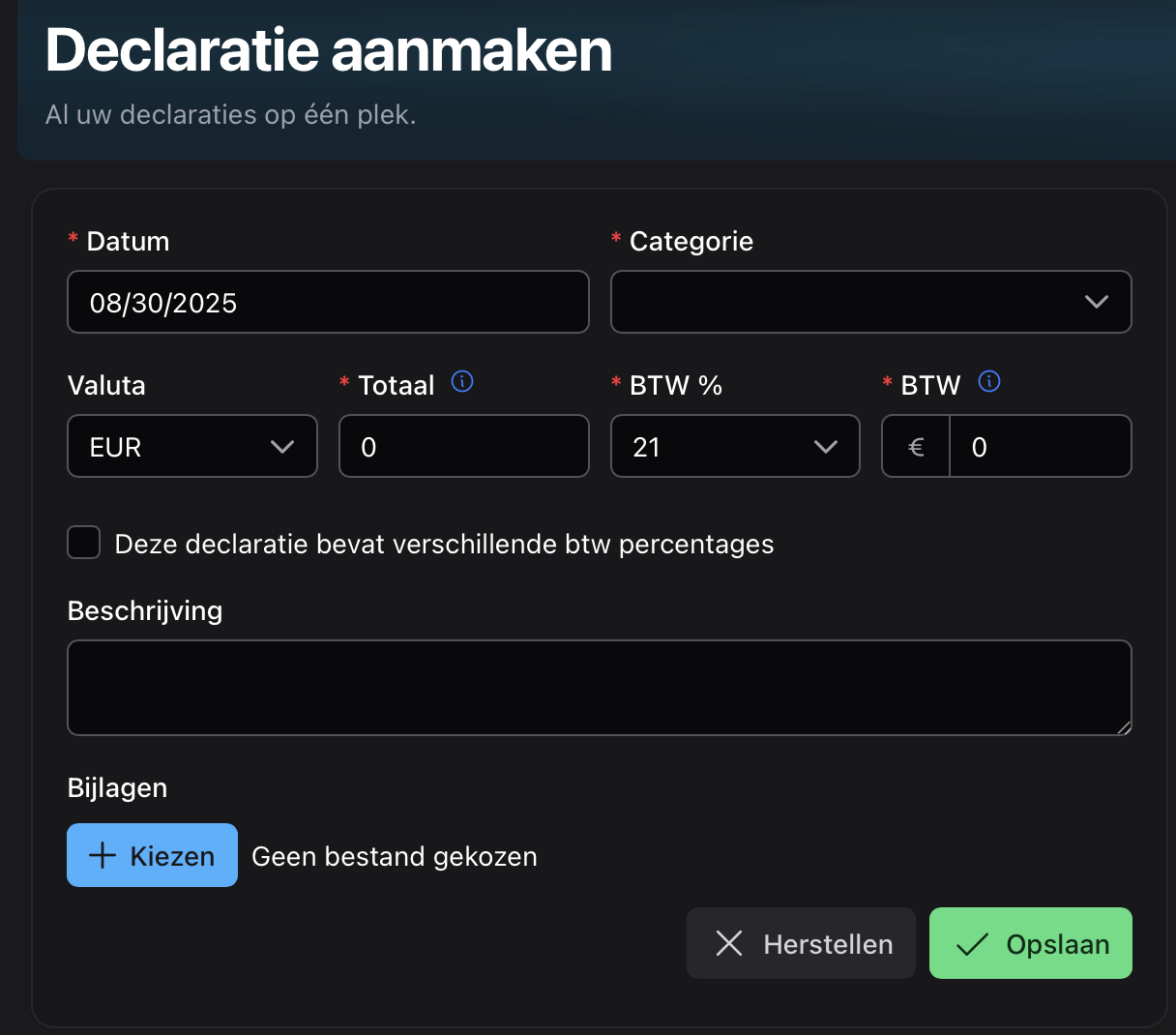
Task: Click the Datum field with 08/30/2025
Action: tap(327, 302)
